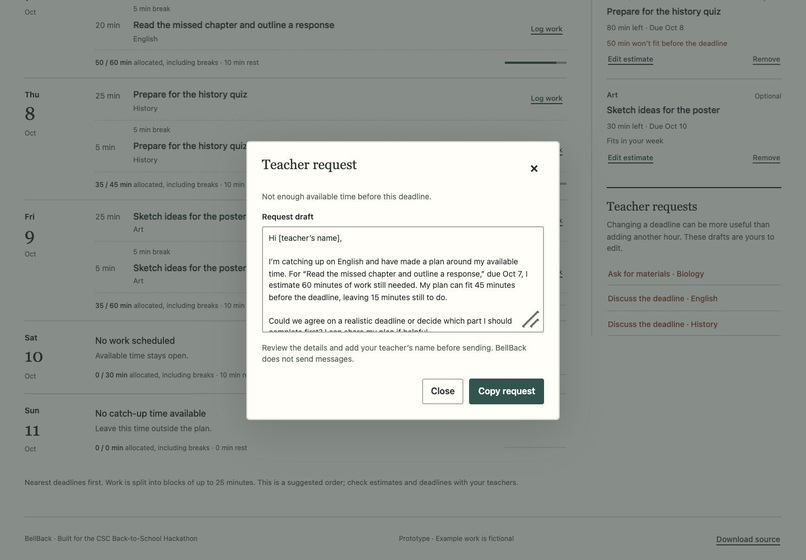Click inside the Request draft text area
Viewport: 806px width, 560px height.
click(x=402, y=279)
